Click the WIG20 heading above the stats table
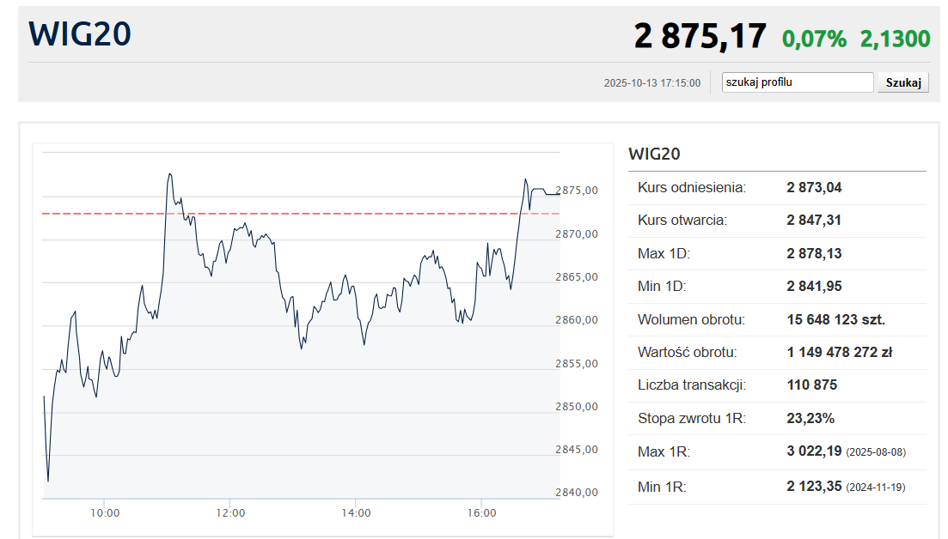The width and height of the screenshot is (948, 539). tap(654, 154)
